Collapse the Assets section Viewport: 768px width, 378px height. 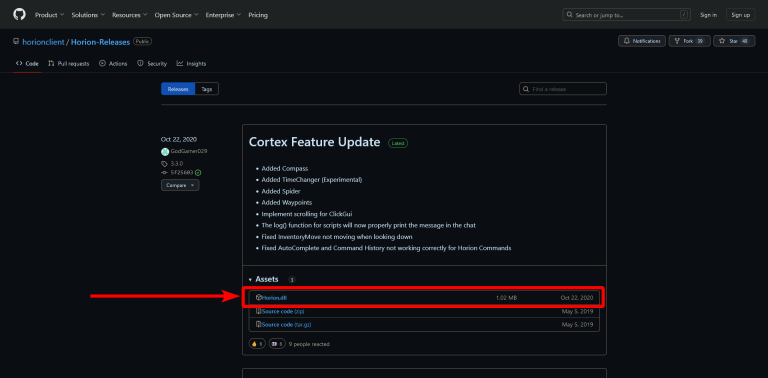(264, 279)
